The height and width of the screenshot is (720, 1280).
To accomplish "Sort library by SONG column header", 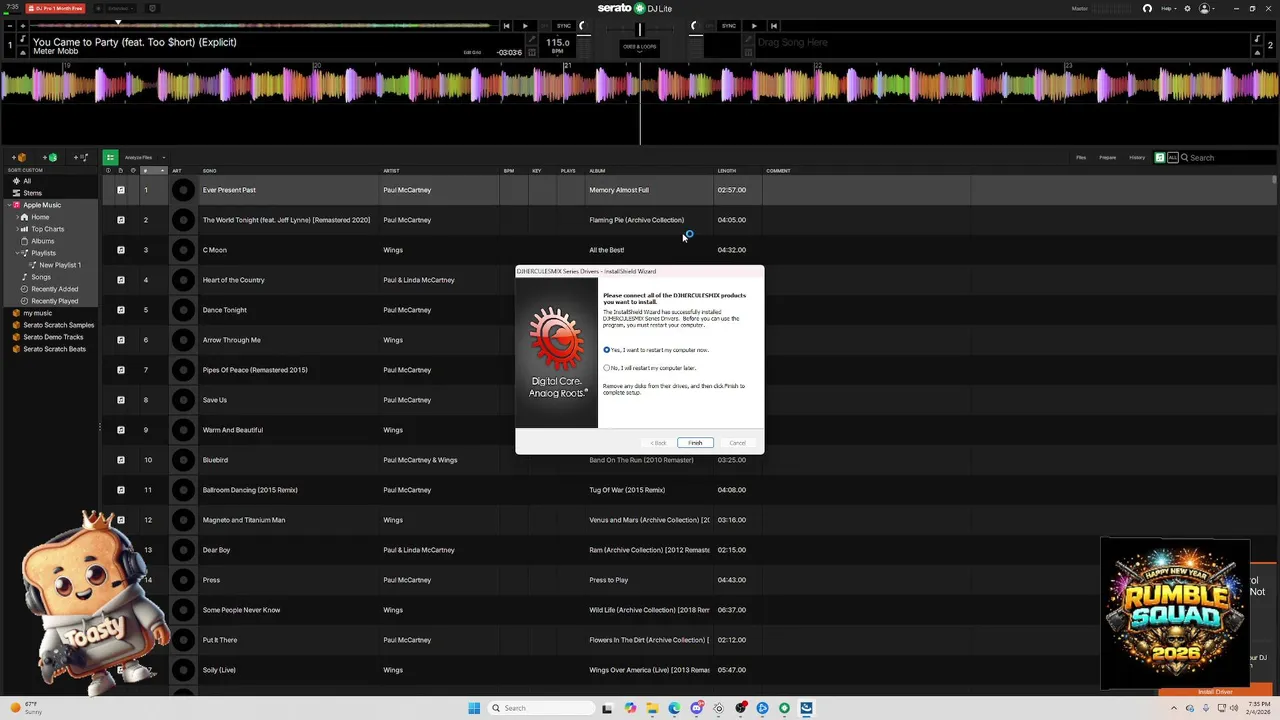I will (210, 171).
